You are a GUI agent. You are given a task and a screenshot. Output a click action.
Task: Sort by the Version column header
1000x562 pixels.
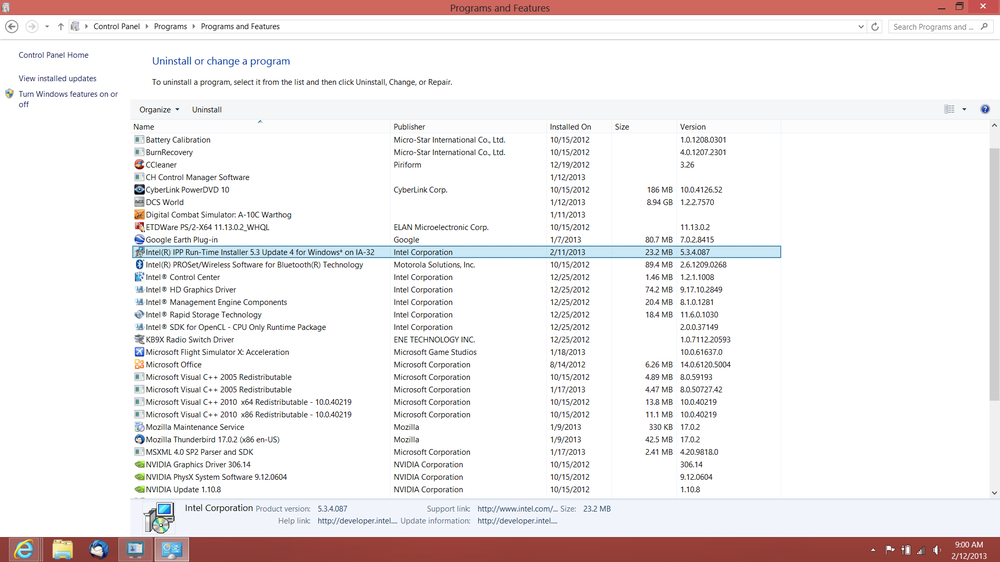[728, 127]
